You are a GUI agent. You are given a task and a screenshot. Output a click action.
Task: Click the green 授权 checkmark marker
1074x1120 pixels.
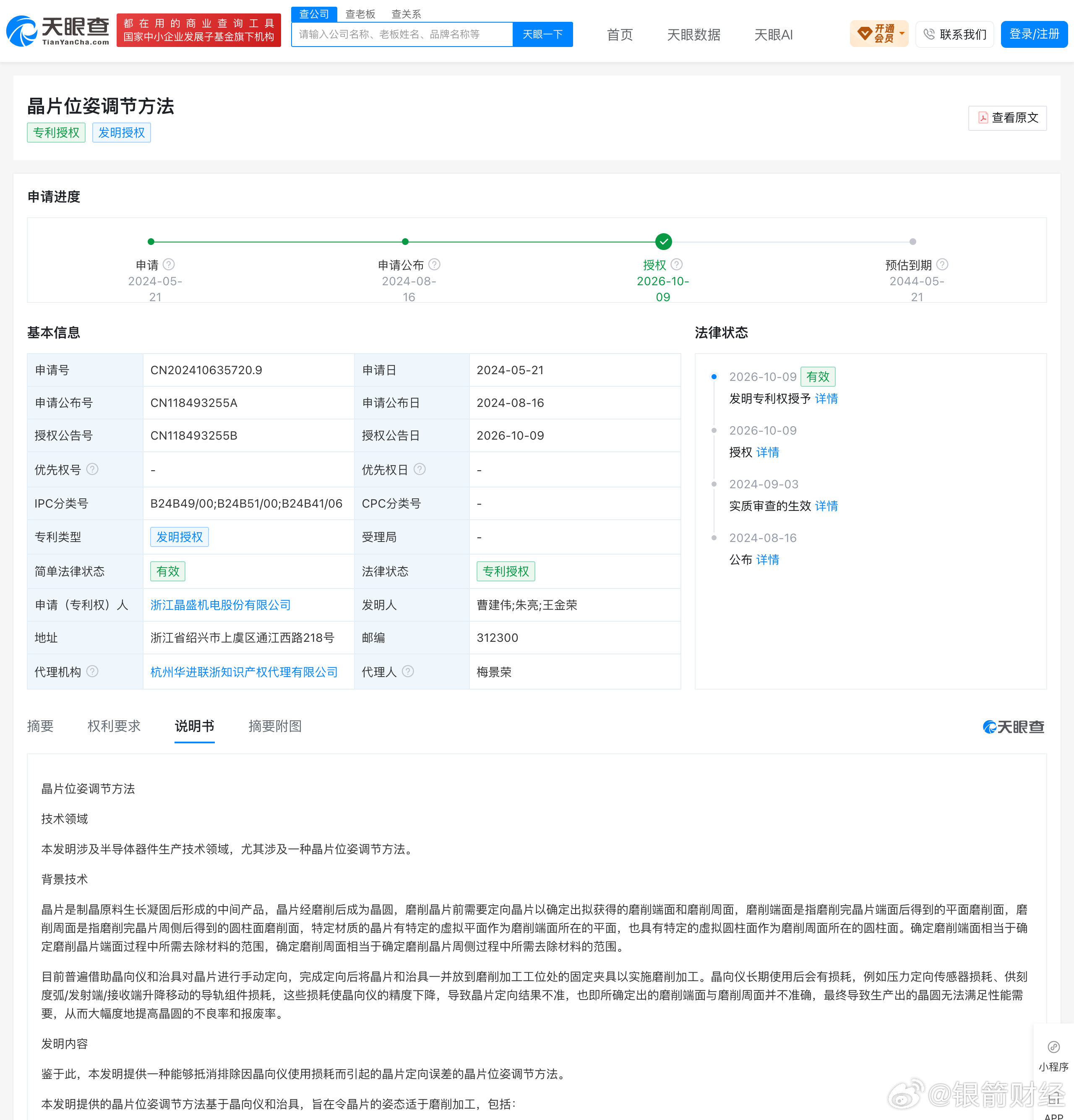coord(663,242)
